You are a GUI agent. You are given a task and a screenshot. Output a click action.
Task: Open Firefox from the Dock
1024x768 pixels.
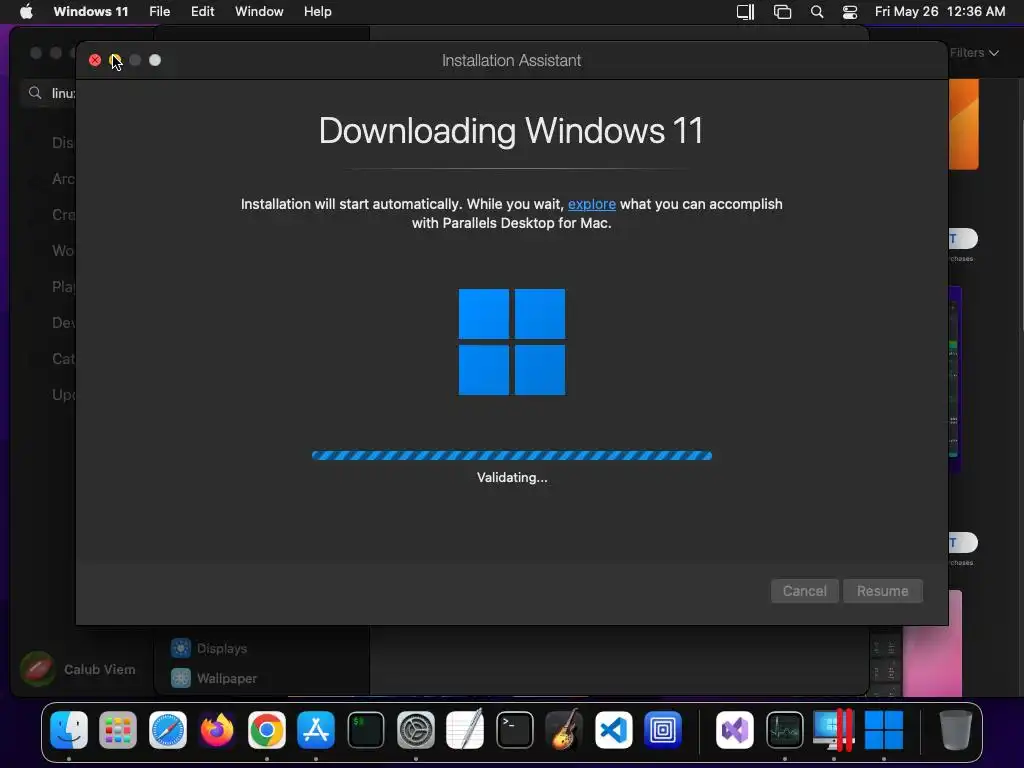[217, 729]
